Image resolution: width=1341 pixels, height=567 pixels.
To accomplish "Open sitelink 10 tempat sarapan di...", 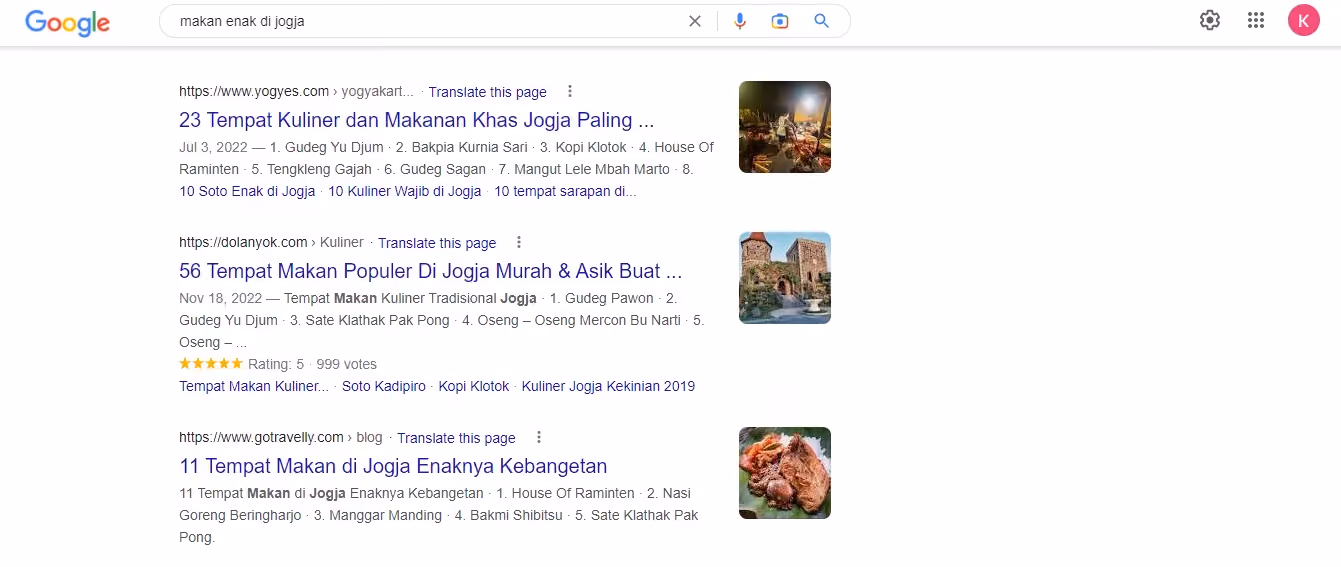I will (x=565, y=191).
